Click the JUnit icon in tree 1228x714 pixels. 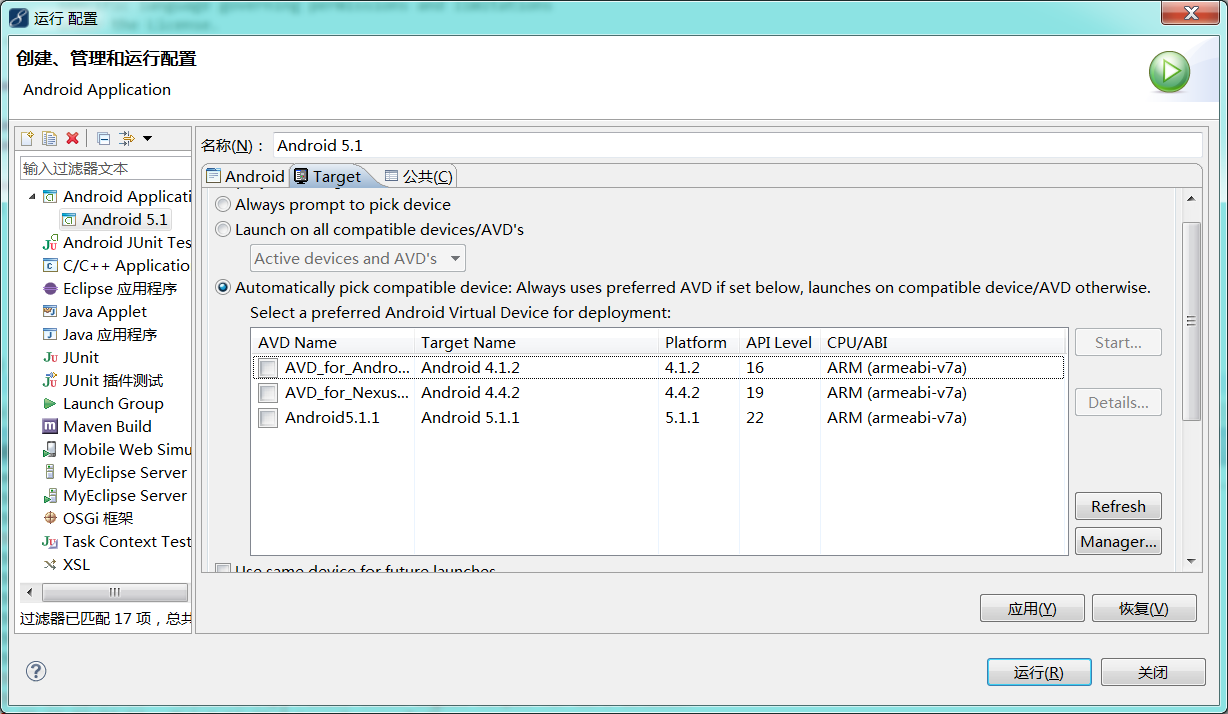(x=50, y=358)
